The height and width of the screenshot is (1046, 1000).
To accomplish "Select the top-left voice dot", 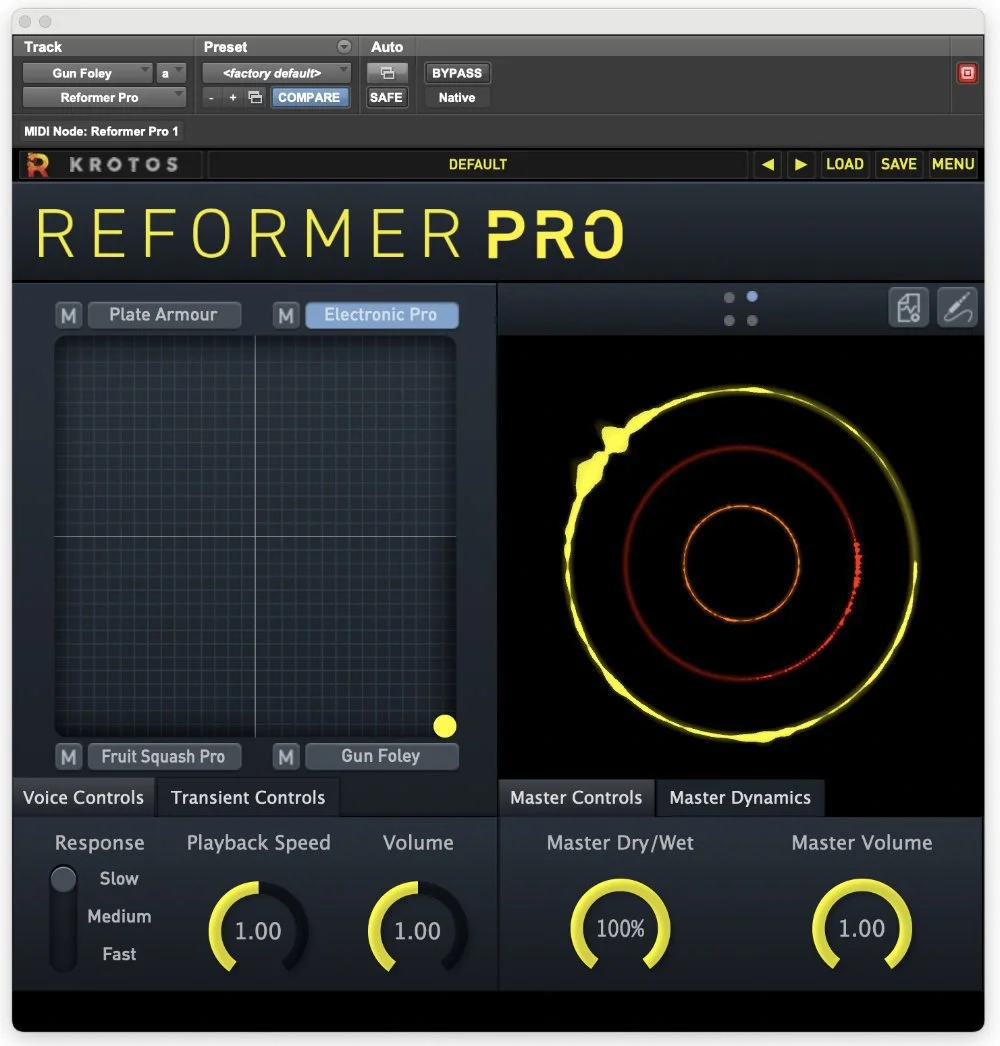I will [729, 298].
